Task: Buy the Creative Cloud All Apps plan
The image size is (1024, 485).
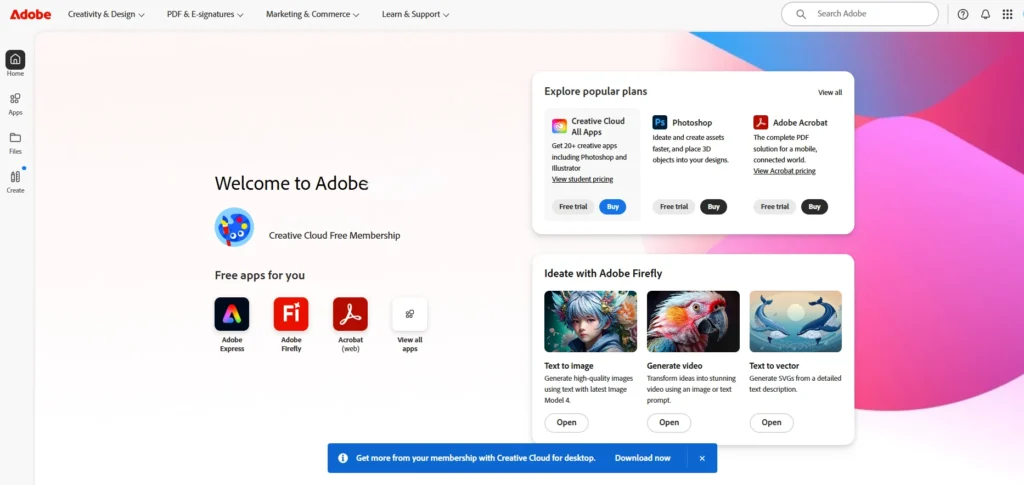Action: click(613, 207)
